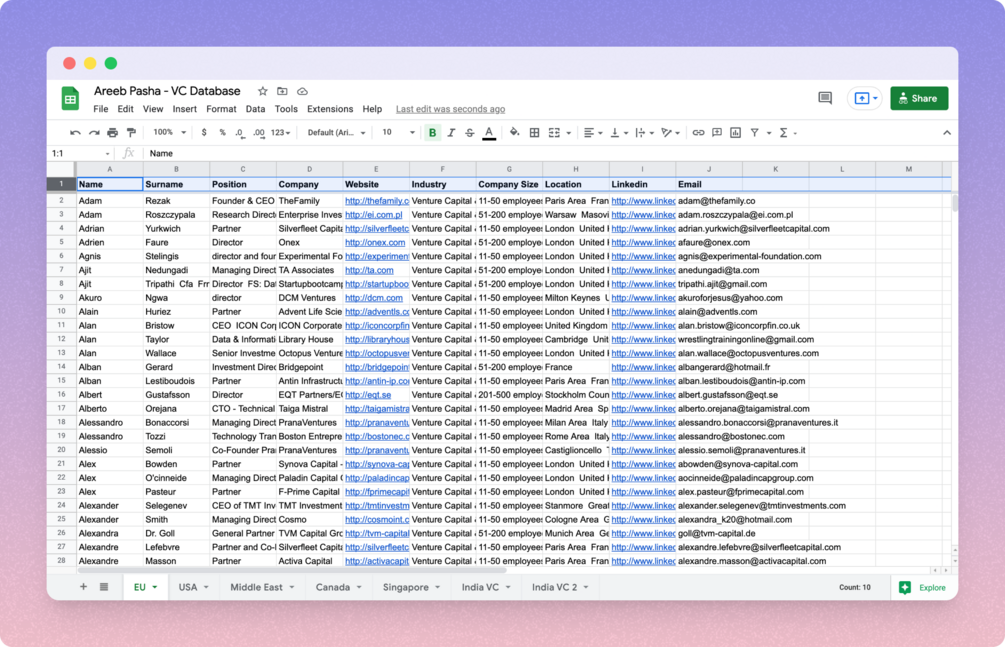Click the green Share button
Screen dimensions: 1005x647
tap(919, 98)
